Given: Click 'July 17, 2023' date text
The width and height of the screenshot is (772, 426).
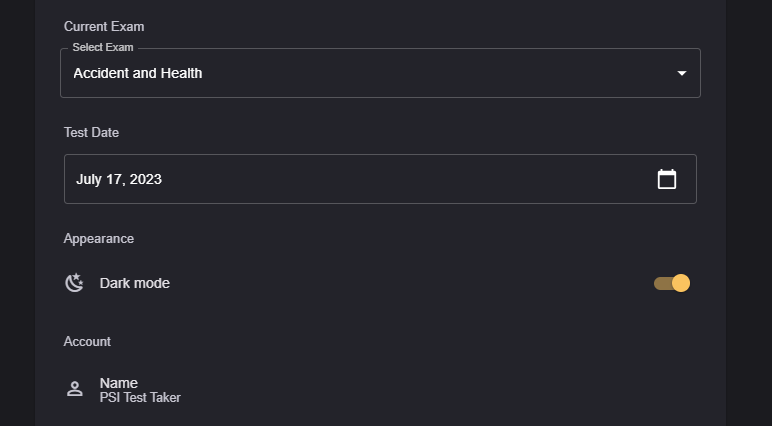Looking at the screenshot, I should (119, 179).
